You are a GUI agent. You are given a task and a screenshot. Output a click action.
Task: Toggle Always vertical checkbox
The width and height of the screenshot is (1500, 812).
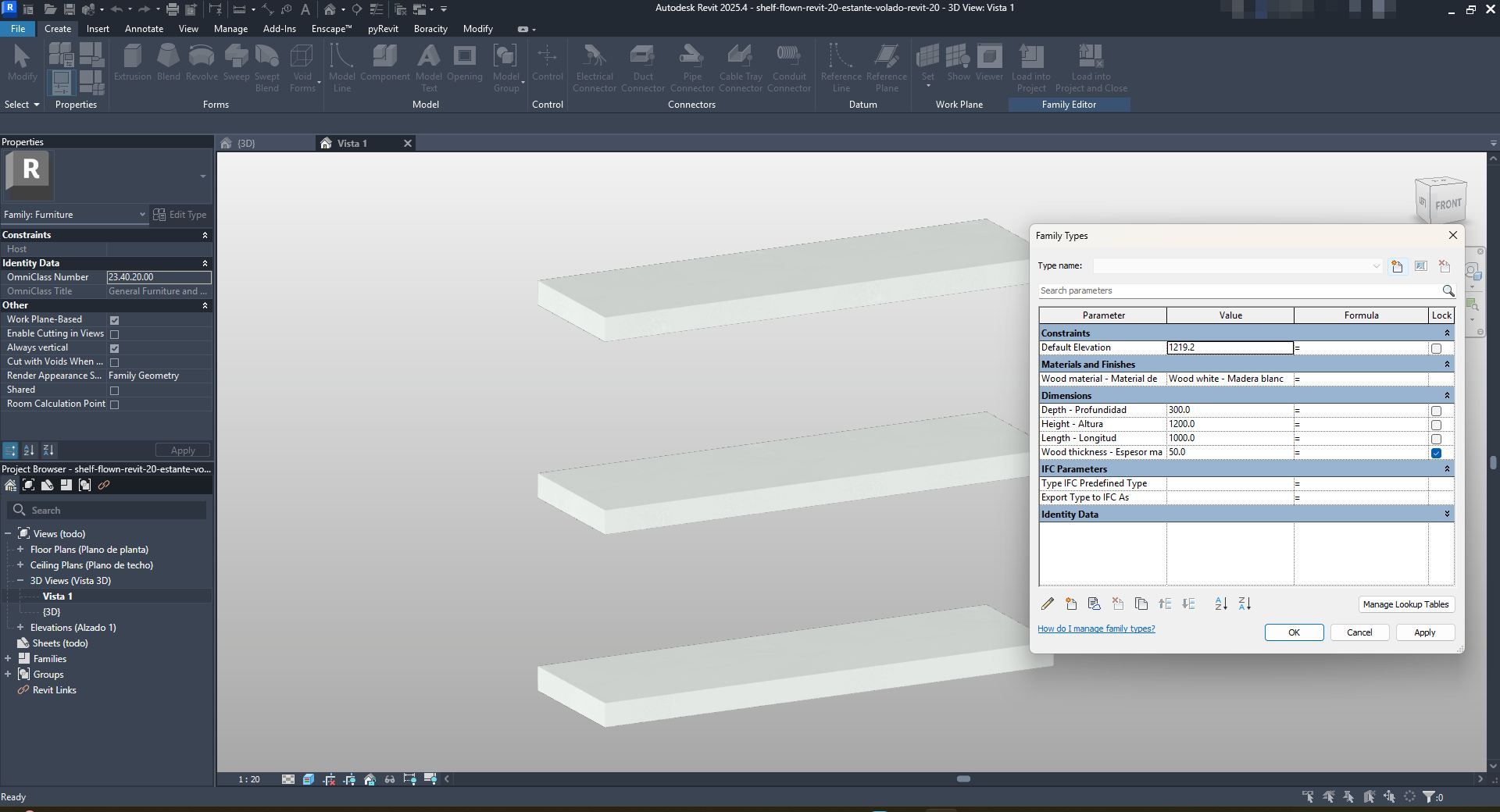114,348
